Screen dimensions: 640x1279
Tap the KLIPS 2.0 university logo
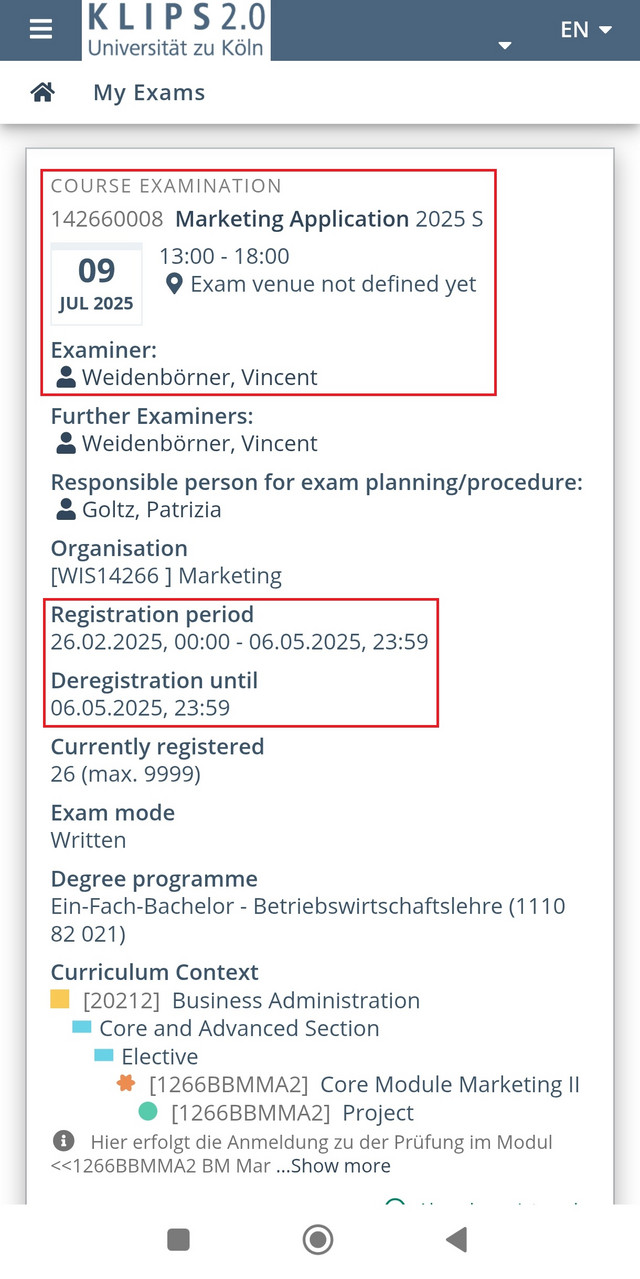pos(176,29)
